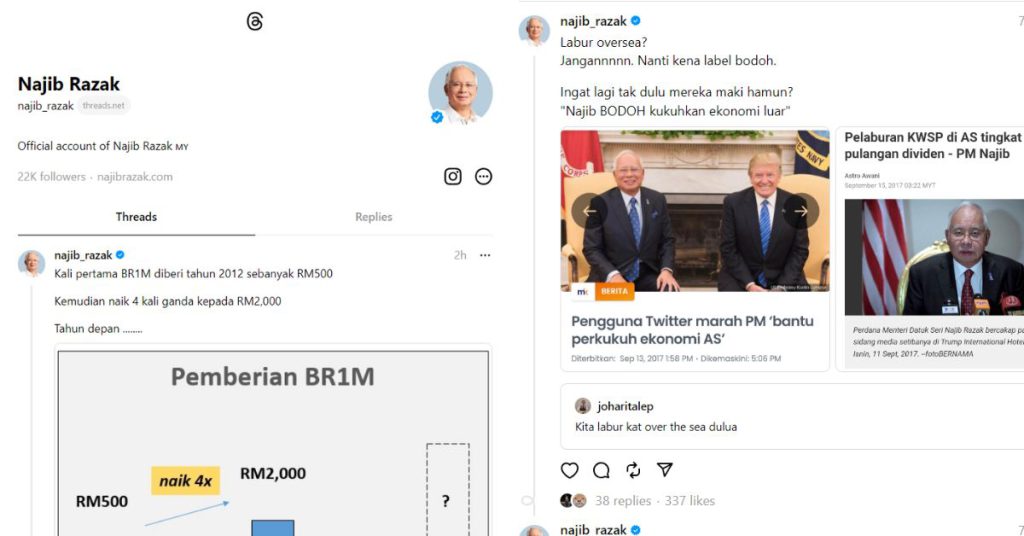This screenshot has height=536, width=1024.
Task: Open the BR1M post three-dot menu
Action: tap(485, 255)
